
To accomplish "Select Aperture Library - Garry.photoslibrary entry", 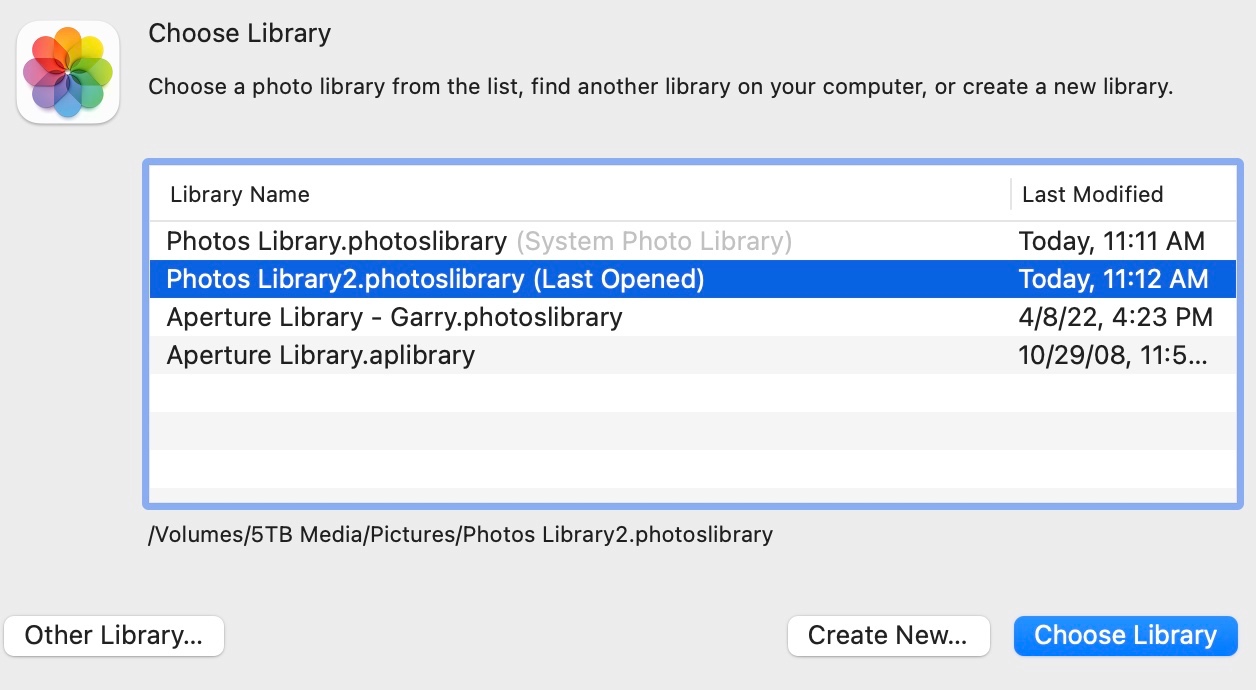I will (x=394, y=317).
